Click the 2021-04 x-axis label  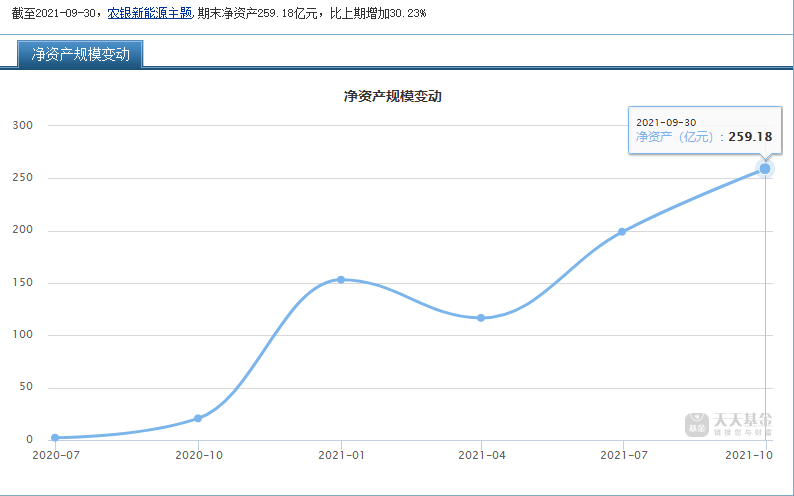[x=482, y=455]
